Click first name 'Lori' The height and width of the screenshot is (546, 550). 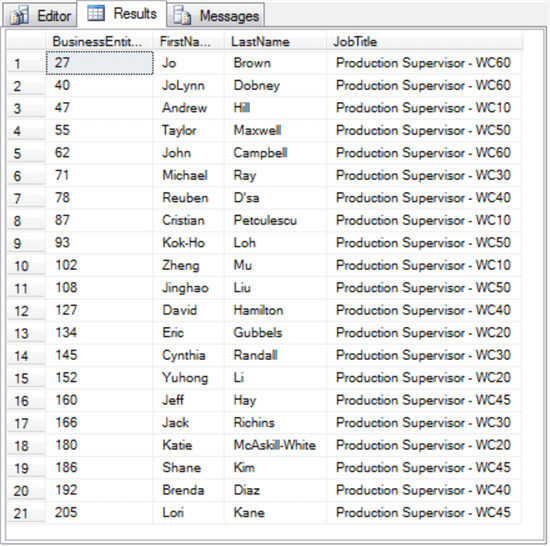point(173,512)
